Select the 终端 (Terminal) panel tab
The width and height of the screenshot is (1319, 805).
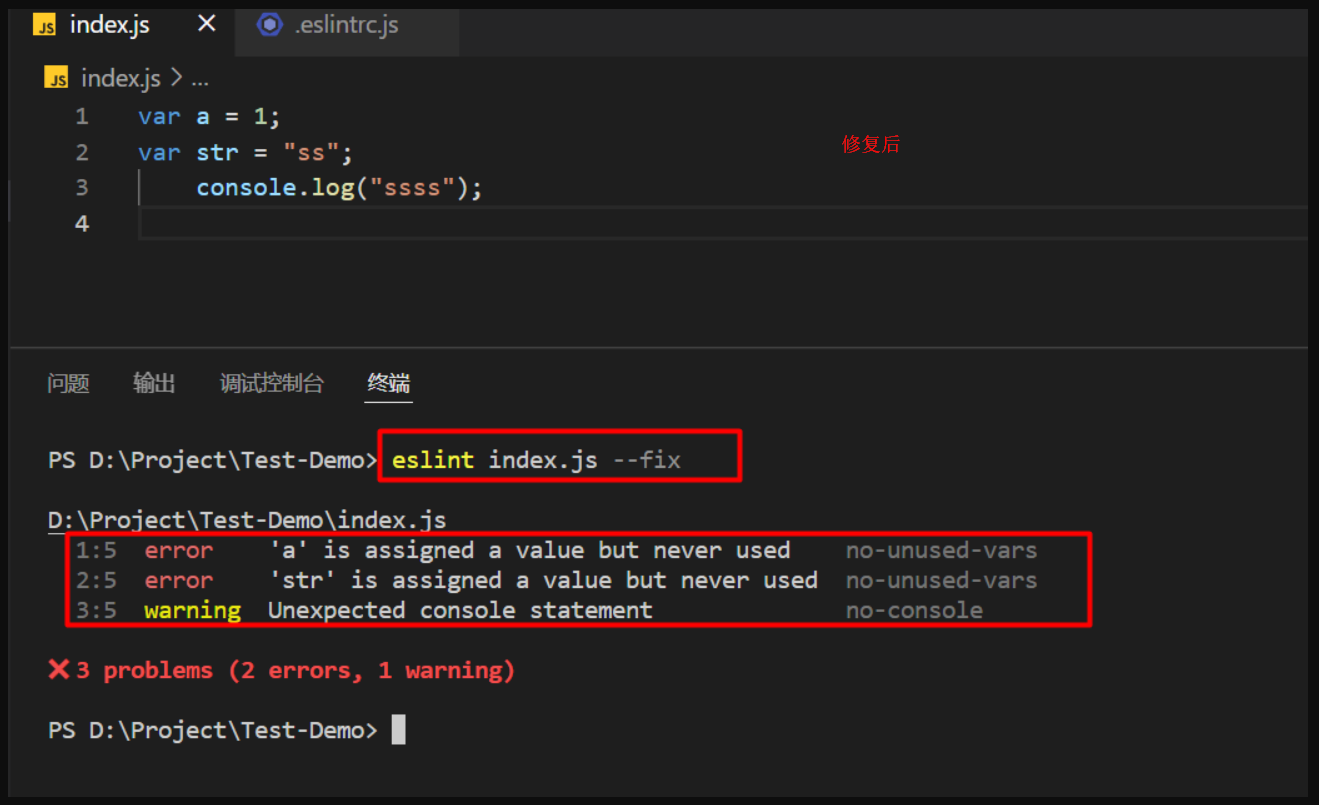389,383
